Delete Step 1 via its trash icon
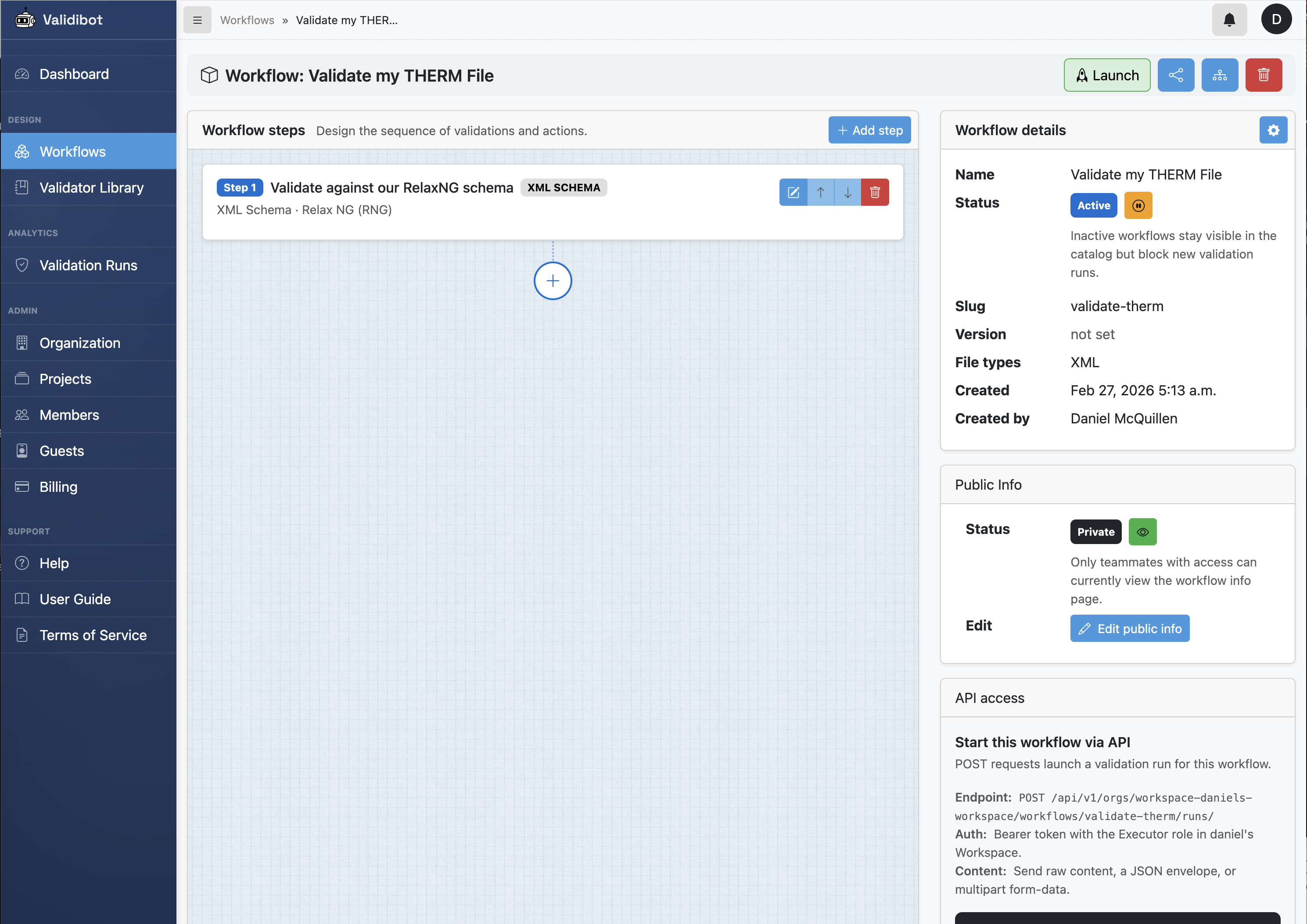This screenshot has width=1307, height=924. (875, 192)
